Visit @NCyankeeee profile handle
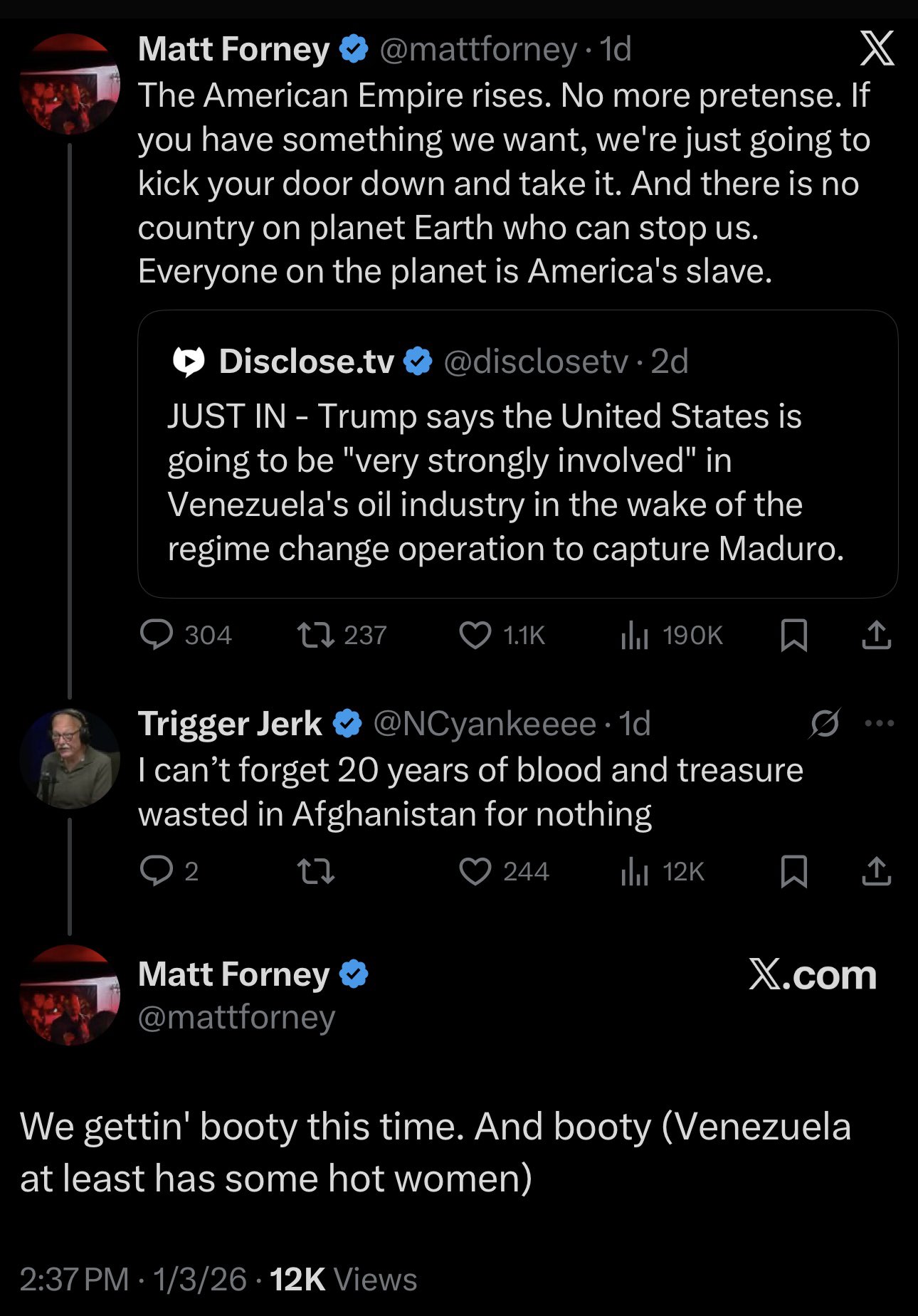918x1316 pixels. point(485,724)
